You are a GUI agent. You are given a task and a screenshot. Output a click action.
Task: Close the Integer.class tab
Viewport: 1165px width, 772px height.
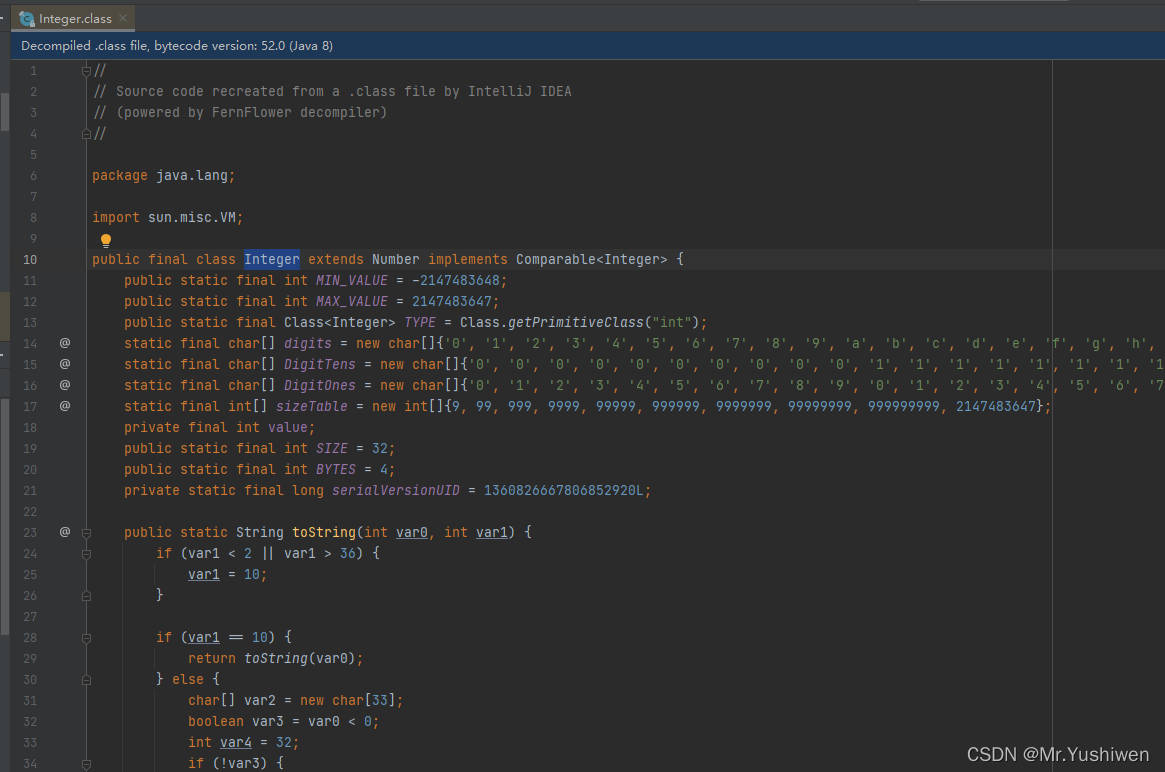click(123, 19)
